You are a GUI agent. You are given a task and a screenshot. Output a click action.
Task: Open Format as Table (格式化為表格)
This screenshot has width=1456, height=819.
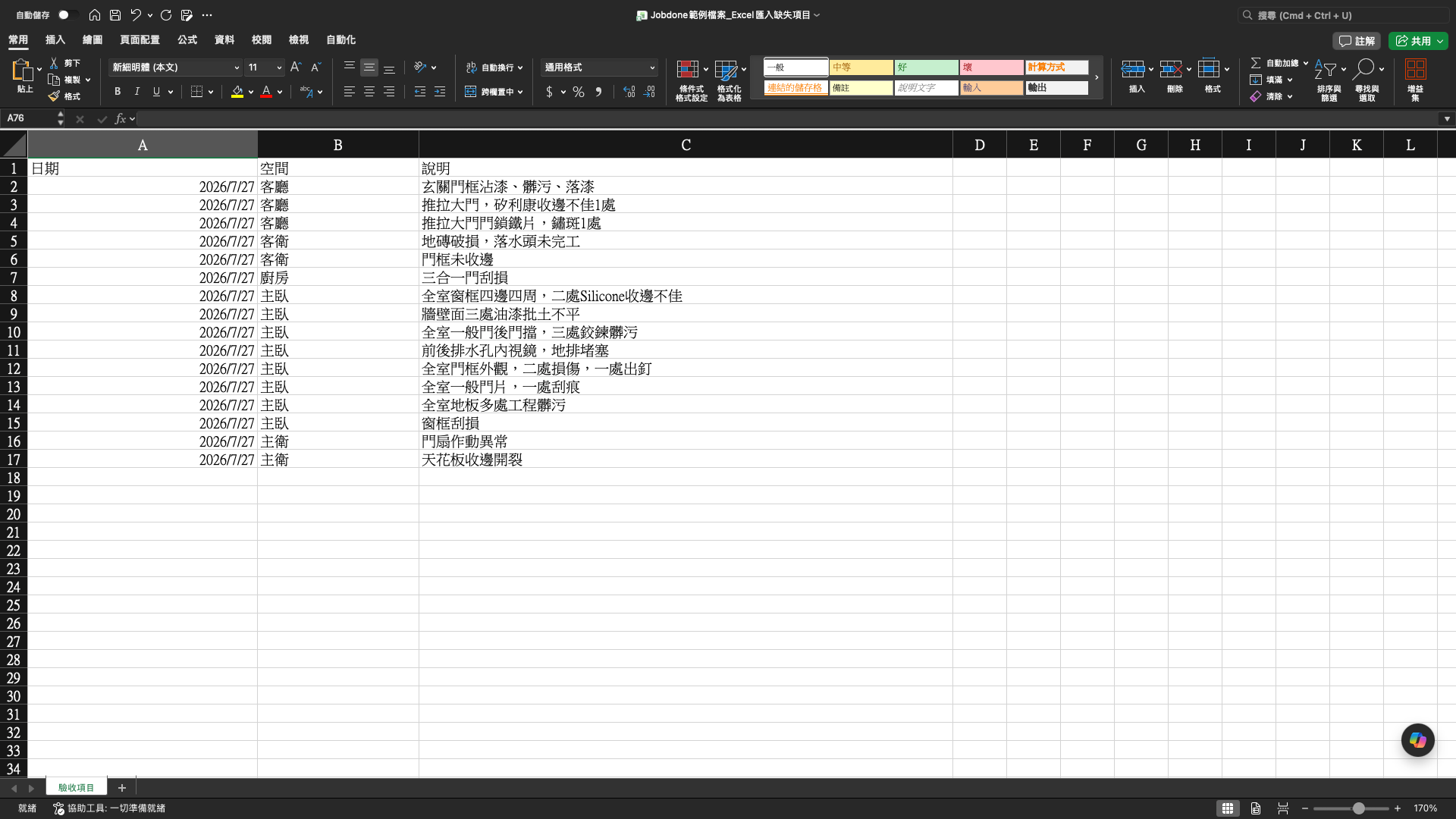pyautogui.click(x=730, y=80)
